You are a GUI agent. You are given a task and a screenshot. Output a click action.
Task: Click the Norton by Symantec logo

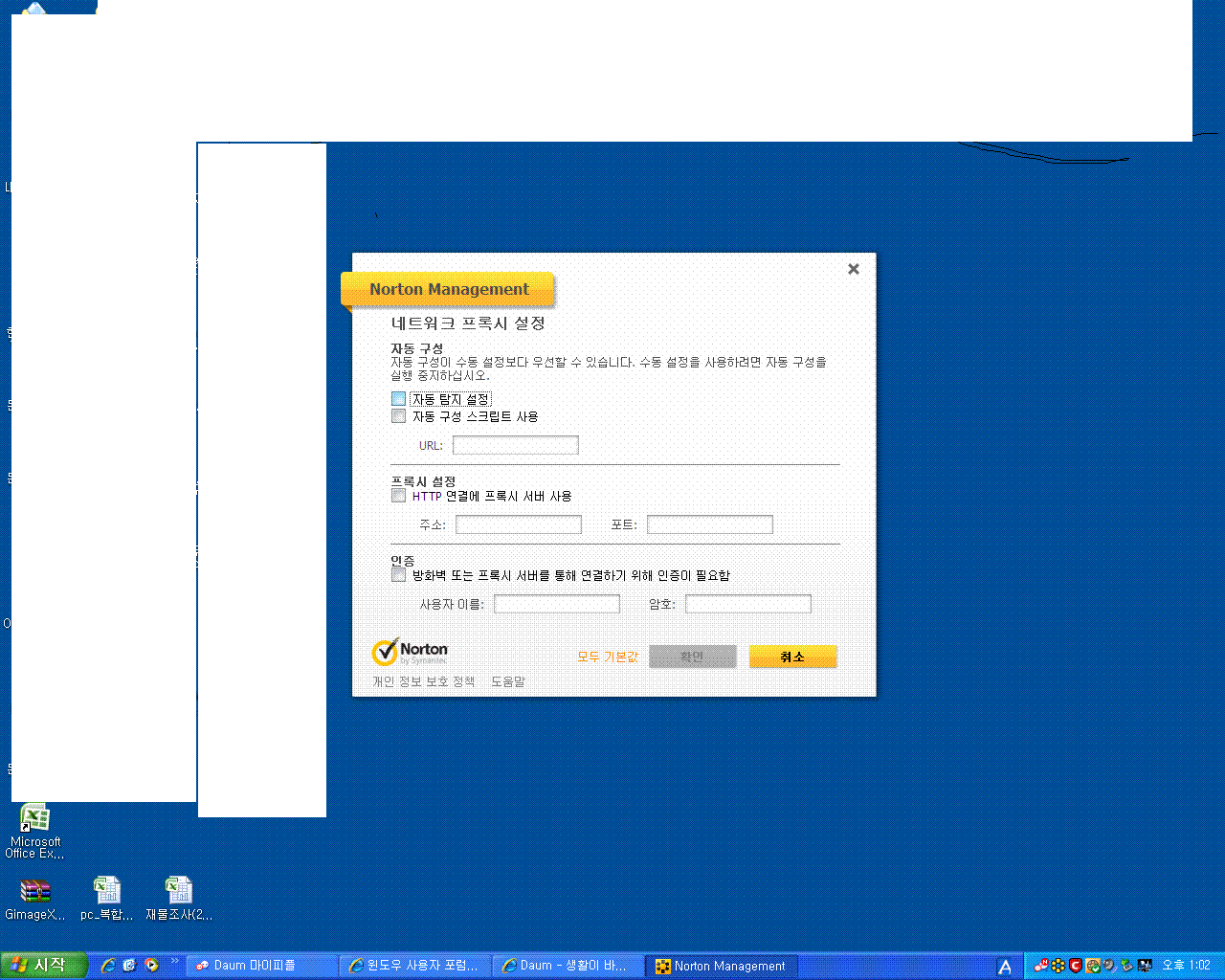(411, 652)
